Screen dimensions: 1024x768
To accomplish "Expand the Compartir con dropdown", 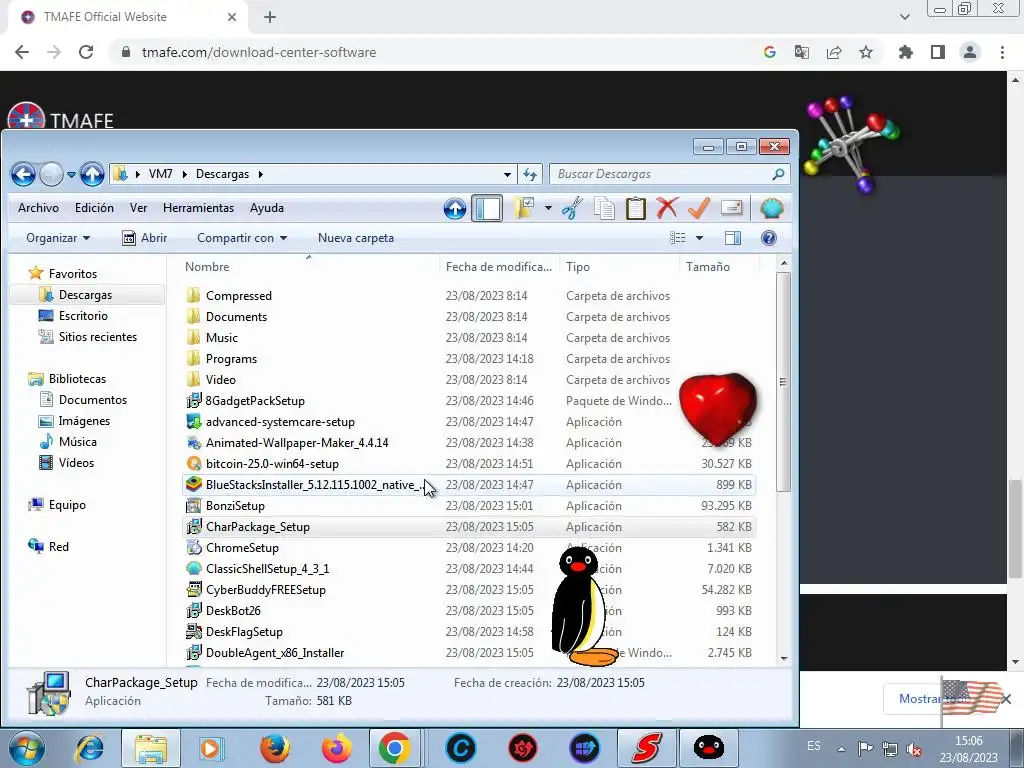I will pyautogui.click(x=242, y=238).
